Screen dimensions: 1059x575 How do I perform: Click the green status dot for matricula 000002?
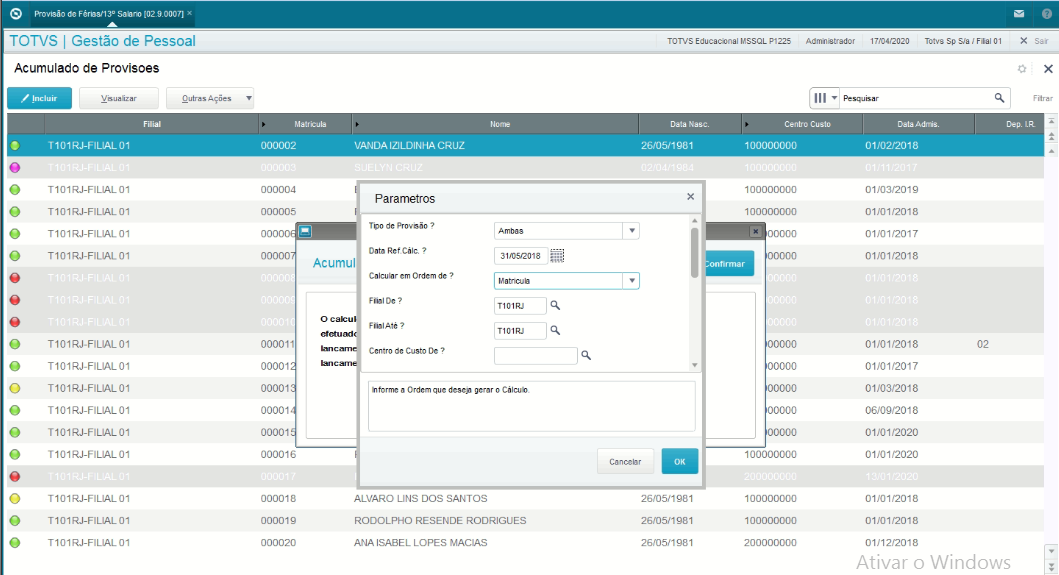coord(15,145)
